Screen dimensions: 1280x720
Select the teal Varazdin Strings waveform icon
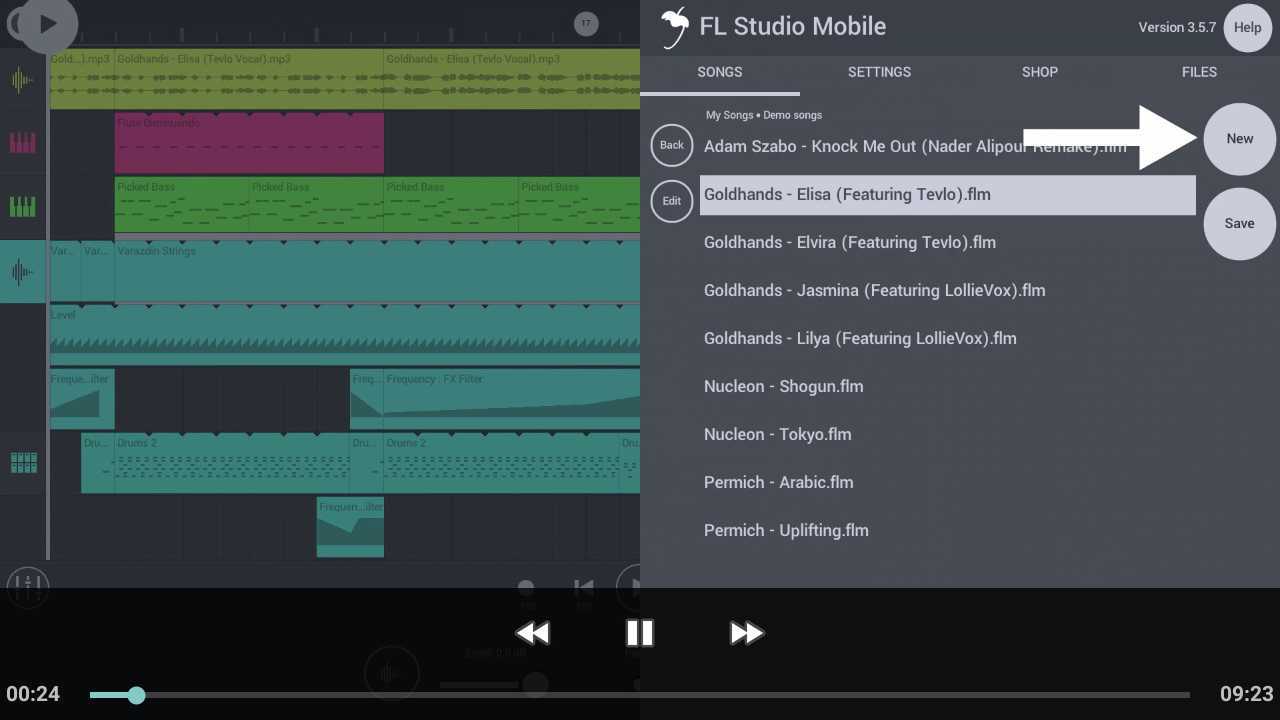(22, 271)
